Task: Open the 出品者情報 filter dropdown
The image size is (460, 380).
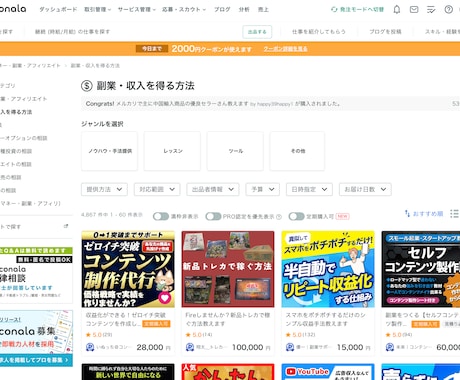Action: tap(213, 189)
